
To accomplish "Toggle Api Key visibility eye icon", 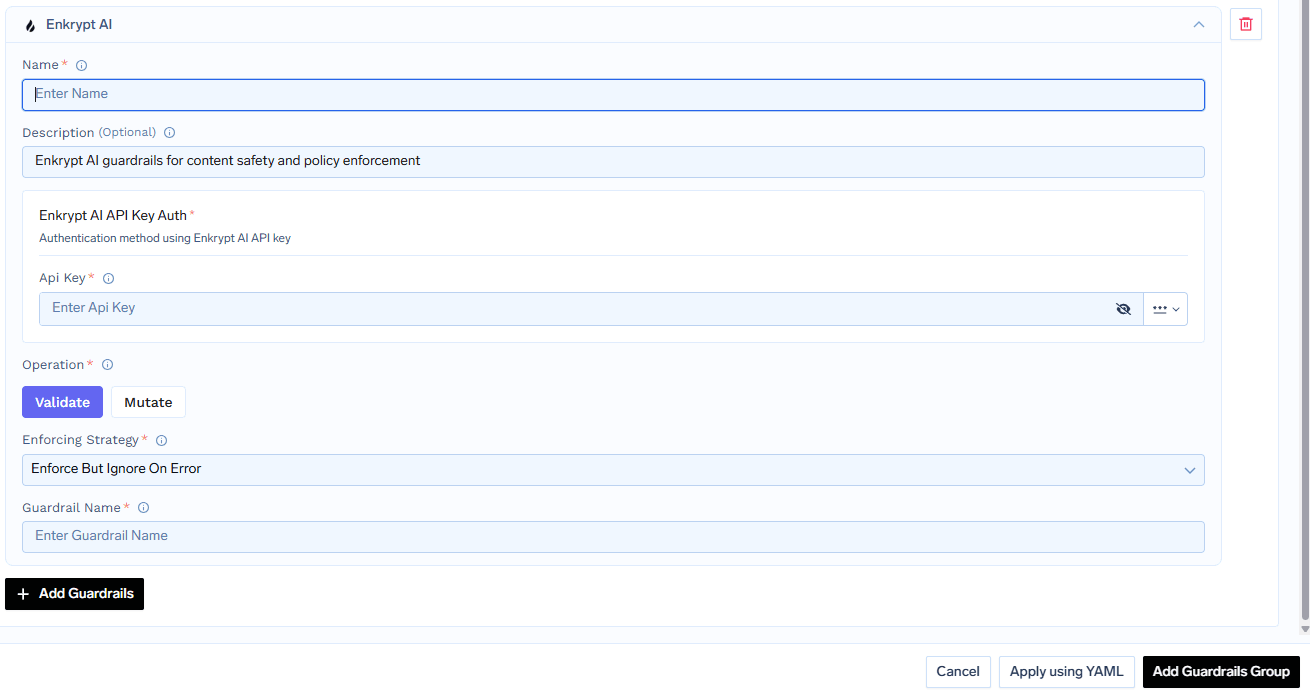I will [1123, 309].
